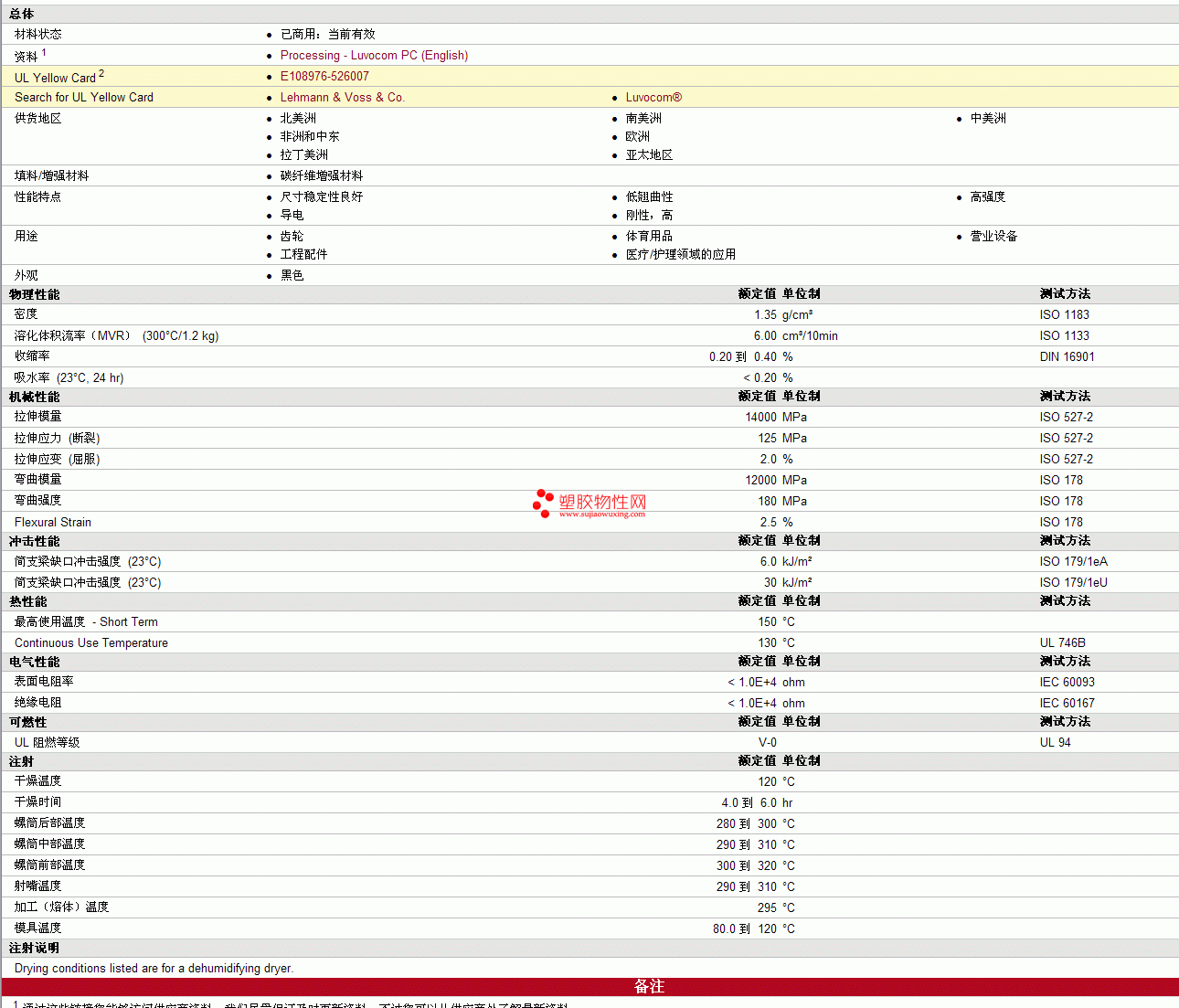Viewport: 1179px width, 1008px height.
Task: Click the UL 746B test method
Action: [1062, 642]
